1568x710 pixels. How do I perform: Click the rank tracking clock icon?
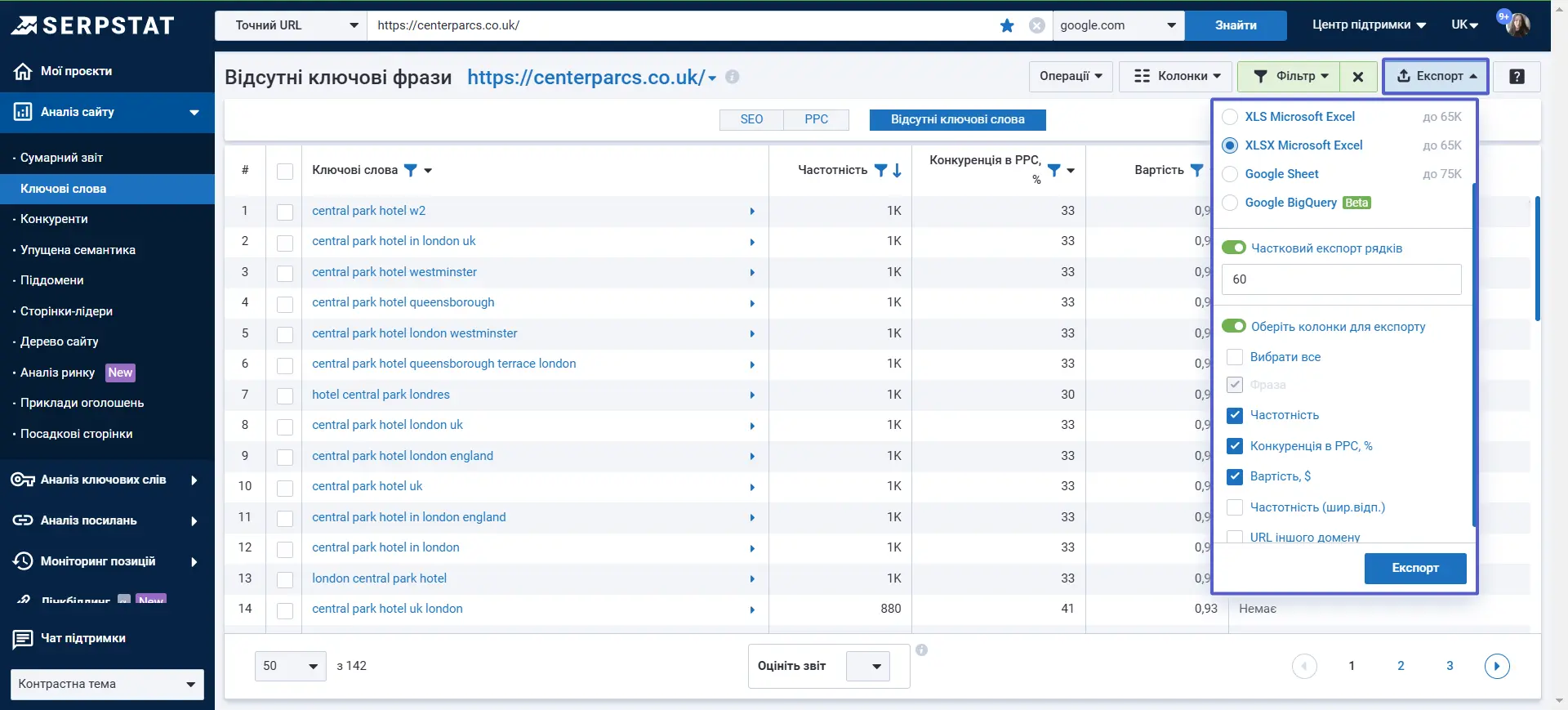[x=23, y=561]
